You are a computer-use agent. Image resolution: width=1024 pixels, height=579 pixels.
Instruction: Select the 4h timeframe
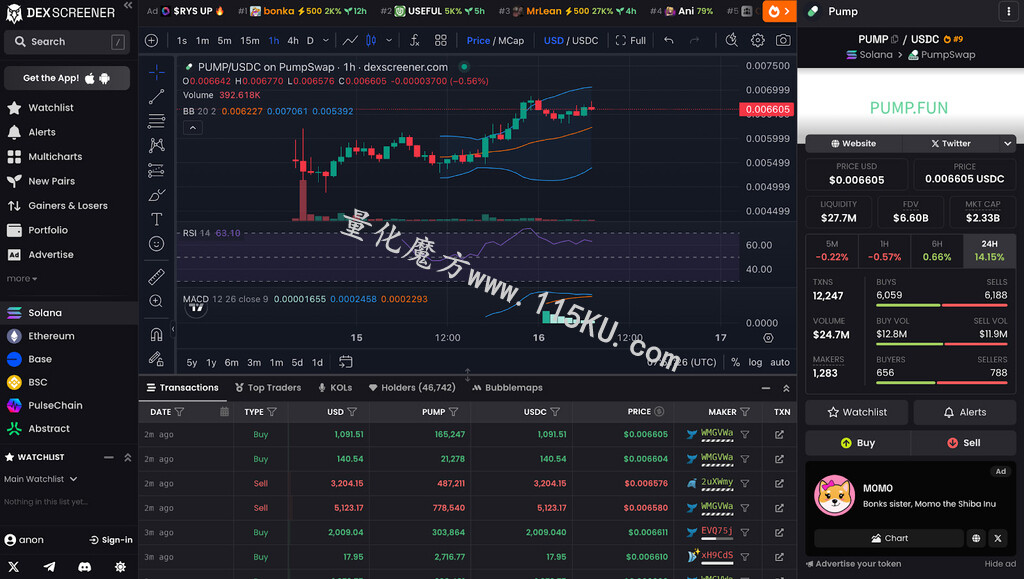(293, 40)
